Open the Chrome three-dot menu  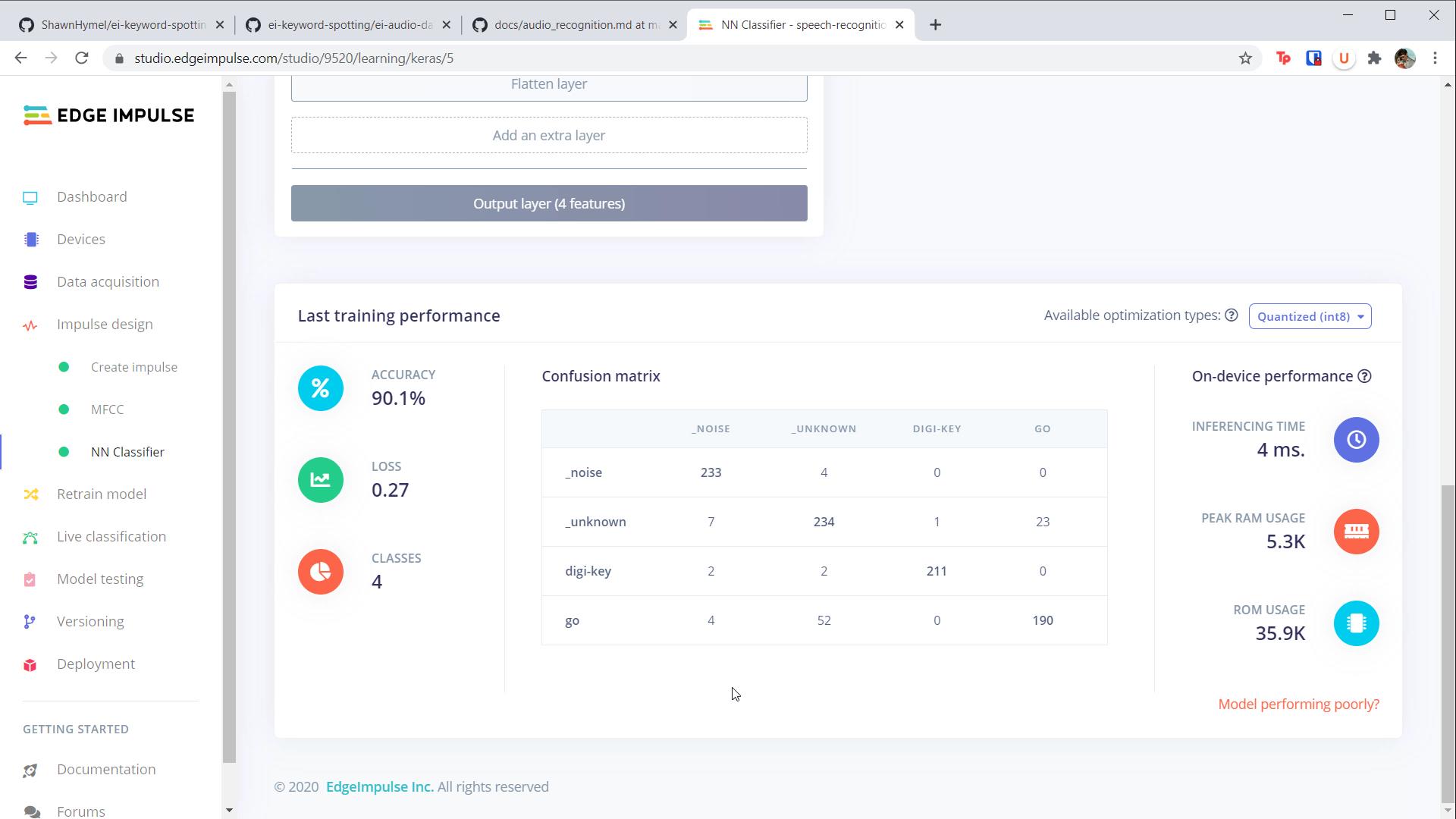(x=1435, y=58)
